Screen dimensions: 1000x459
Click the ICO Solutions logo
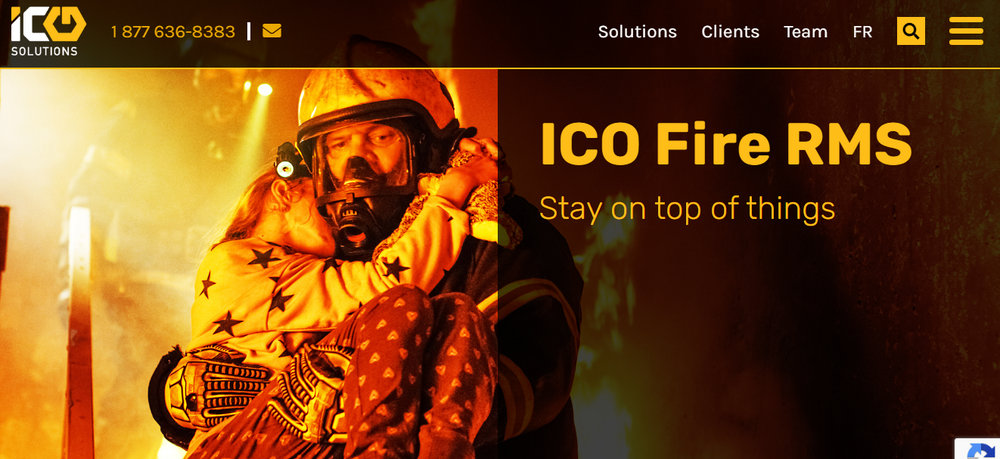pyautogui.click(x=48, y=31)
